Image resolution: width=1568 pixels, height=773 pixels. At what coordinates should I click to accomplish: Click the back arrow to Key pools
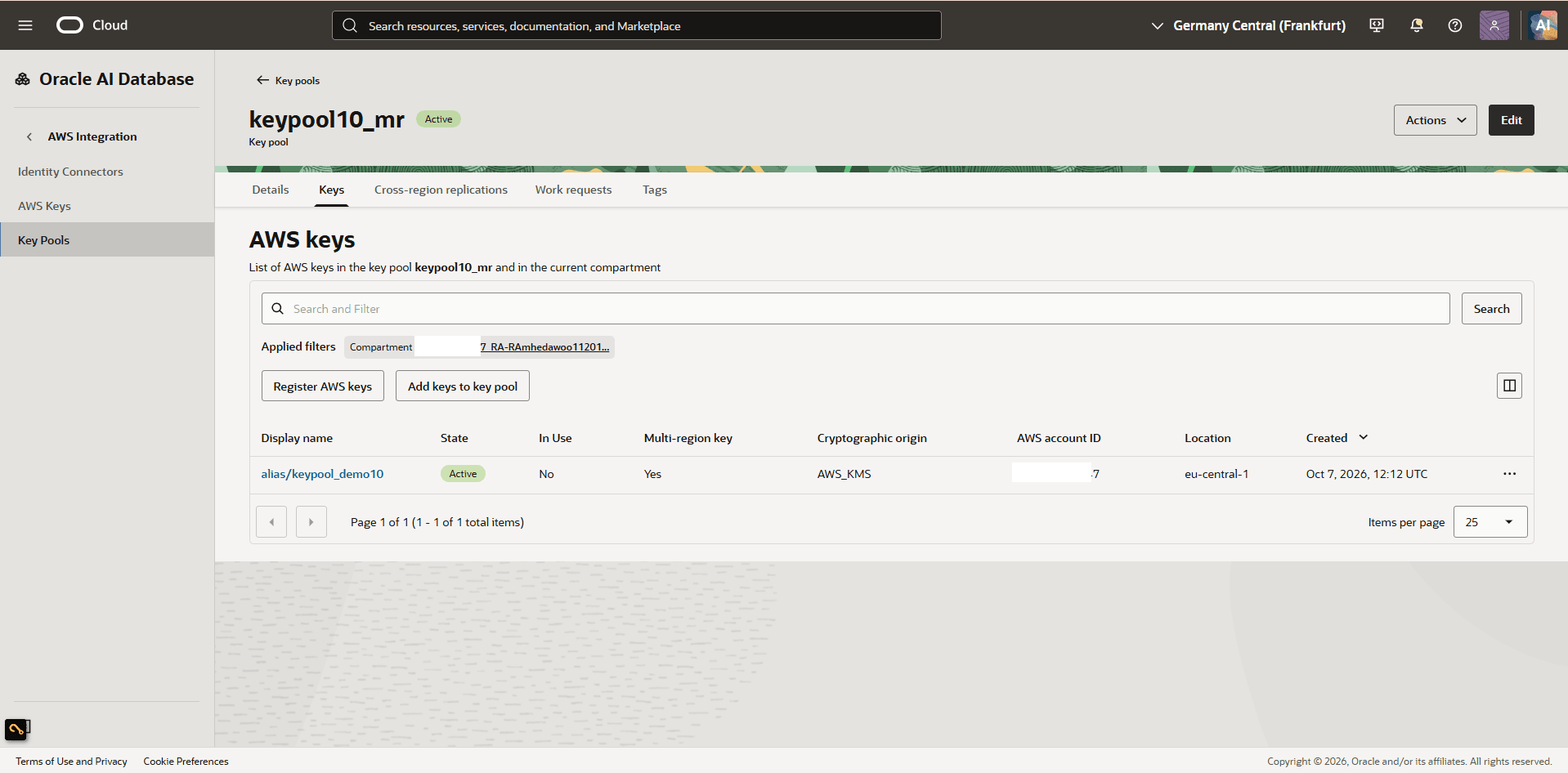[x=262, y=80]
